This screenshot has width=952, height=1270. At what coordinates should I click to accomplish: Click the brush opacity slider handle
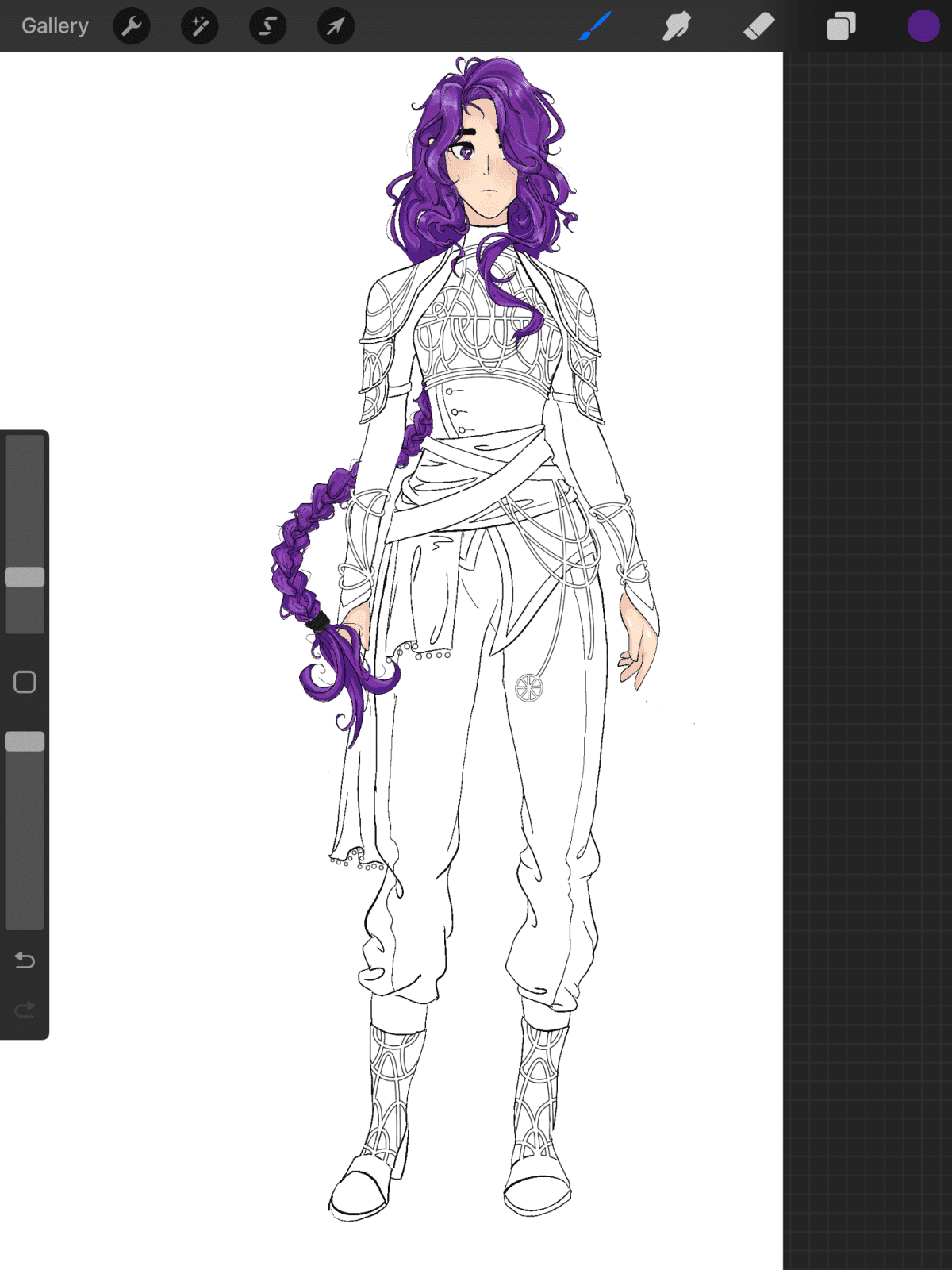(x=25, y=741)
